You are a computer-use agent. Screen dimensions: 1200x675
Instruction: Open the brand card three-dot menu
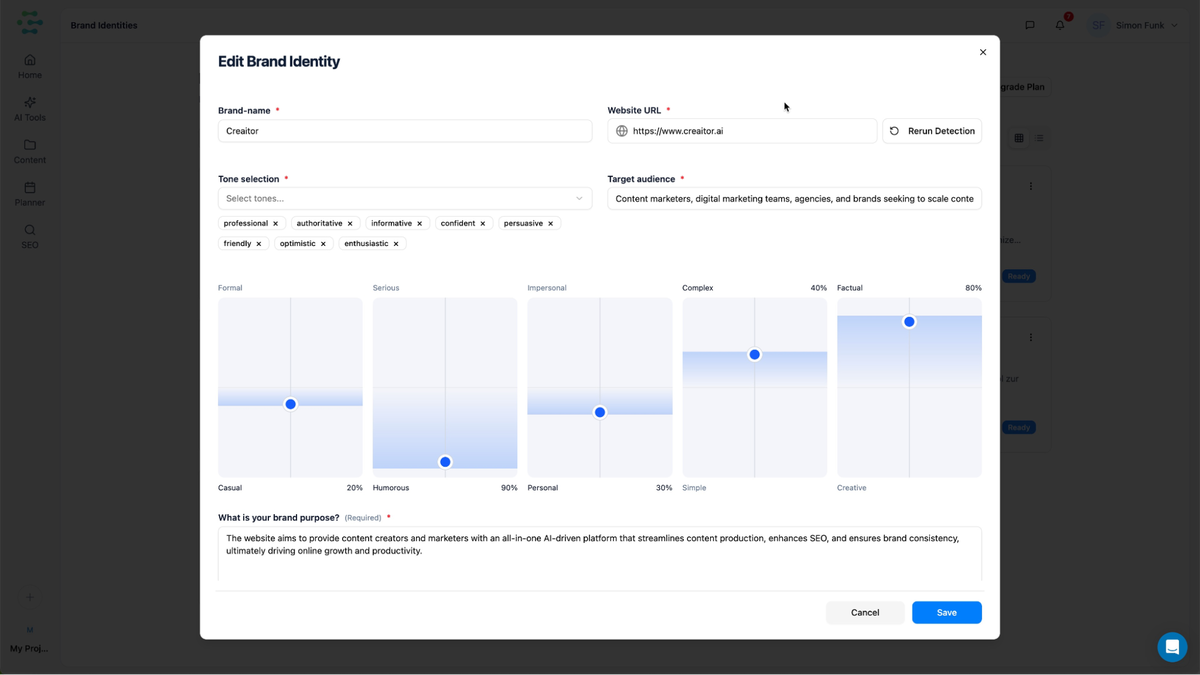click(x=1031, y=186)
